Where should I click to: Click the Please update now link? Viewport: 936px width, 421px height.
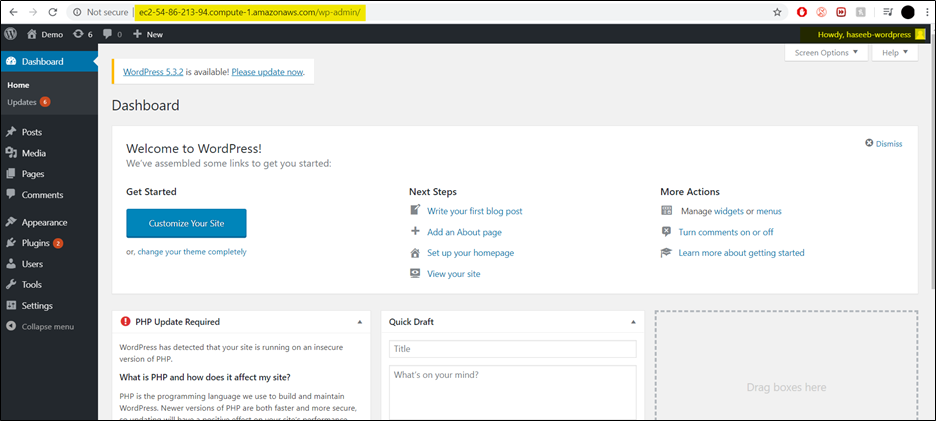pos(267,72)
